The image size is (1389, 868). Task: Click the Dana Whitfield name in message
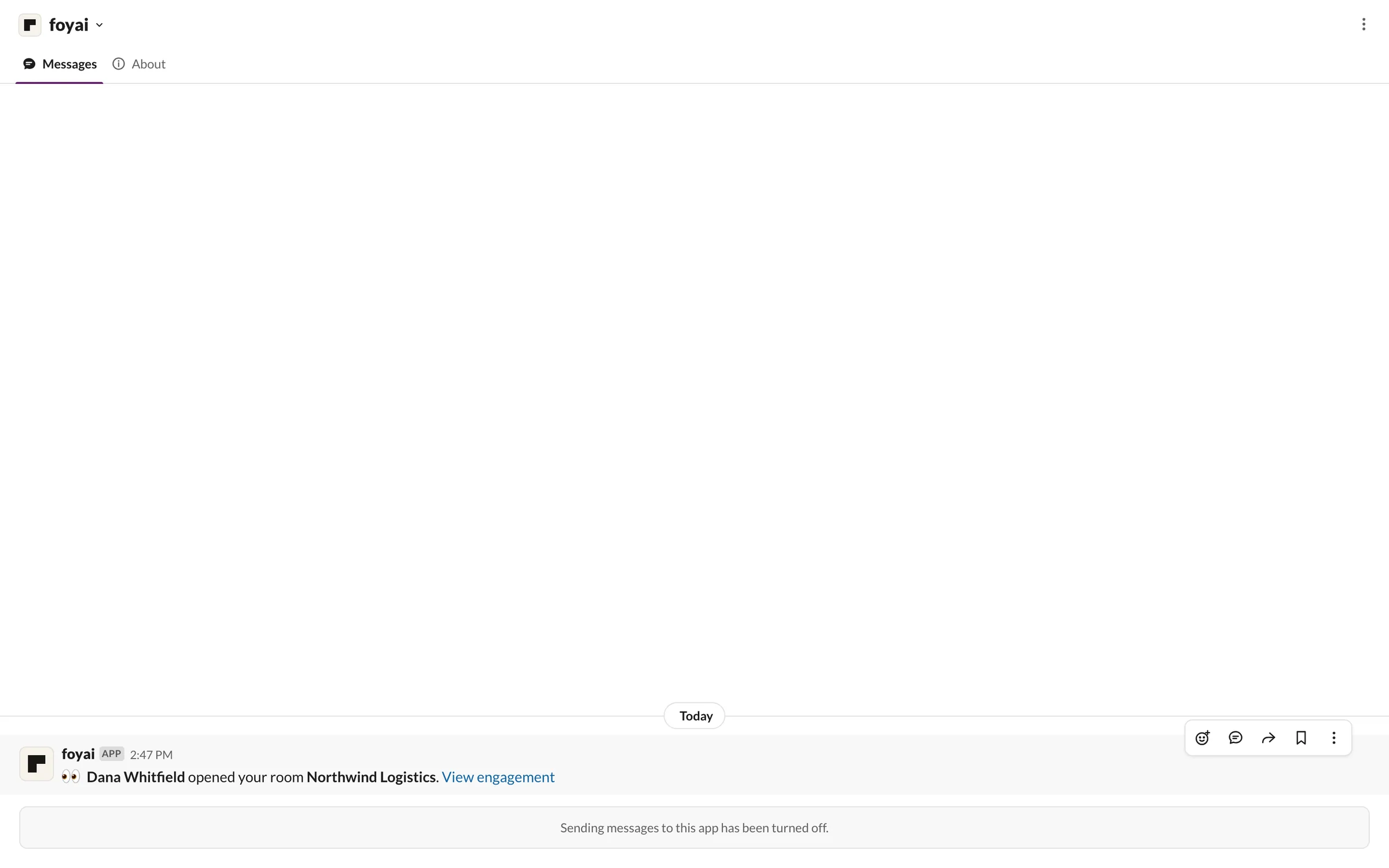[136, 777]
